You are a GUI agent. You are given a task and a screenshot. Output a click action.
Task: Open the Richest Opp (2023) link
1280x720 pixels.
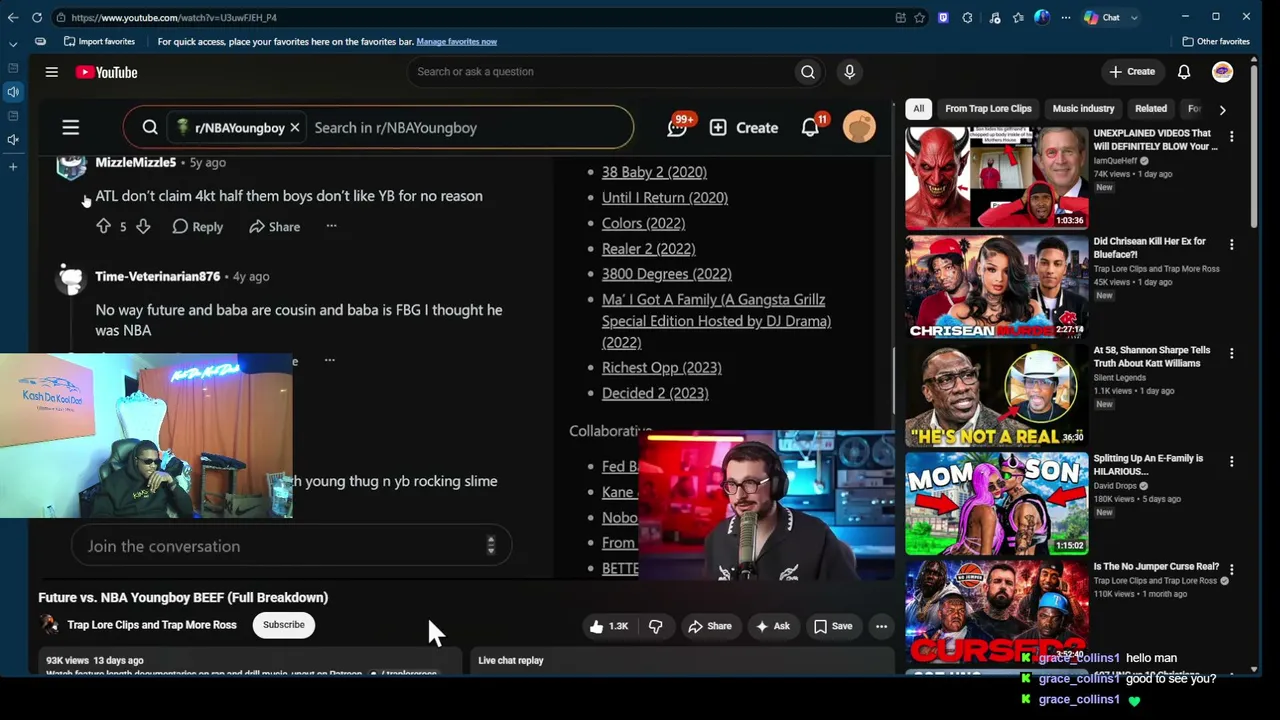(662, 368)
